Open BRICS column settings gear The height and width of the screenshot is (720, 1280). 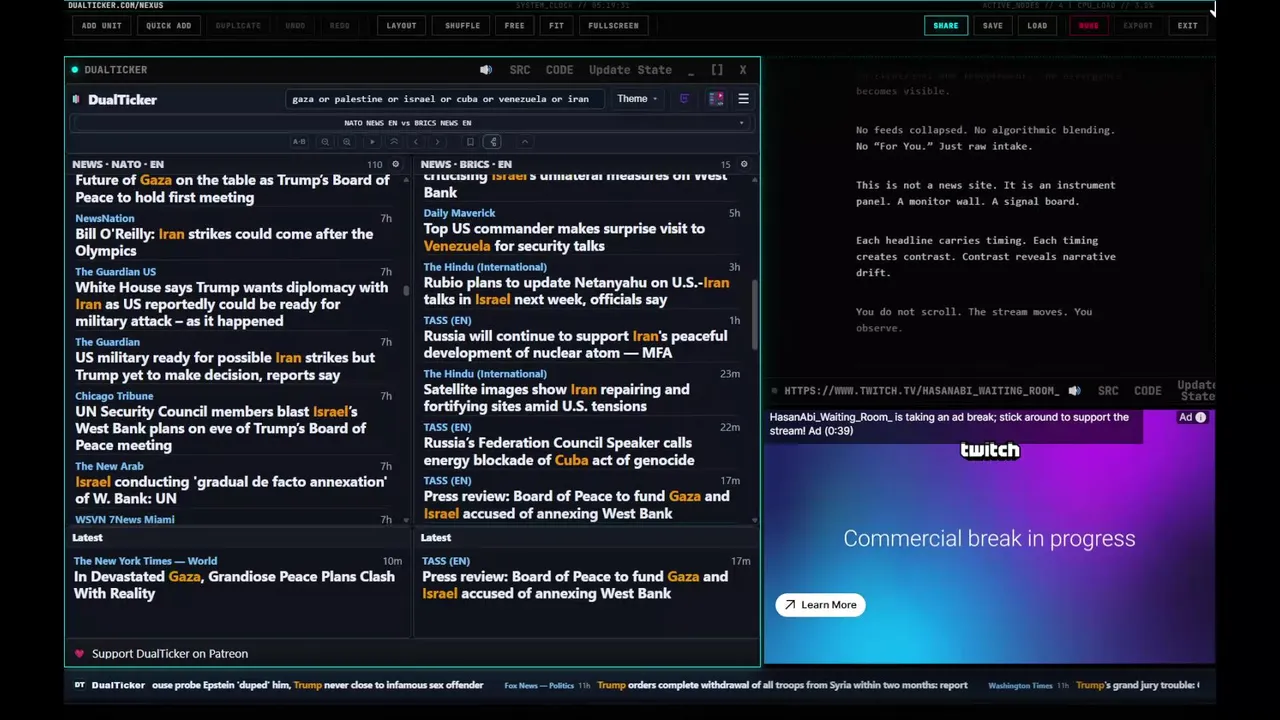coord(743,164)
